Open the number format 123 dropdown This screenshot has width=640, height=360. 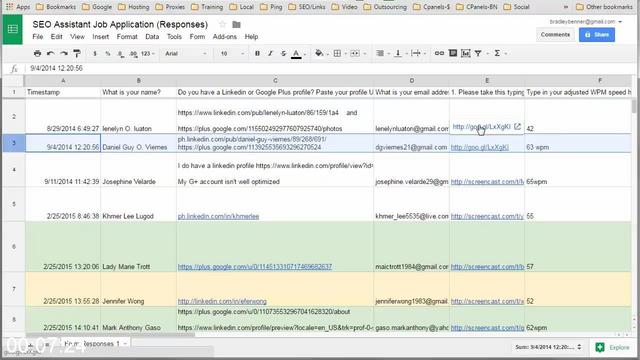point(148,53)
